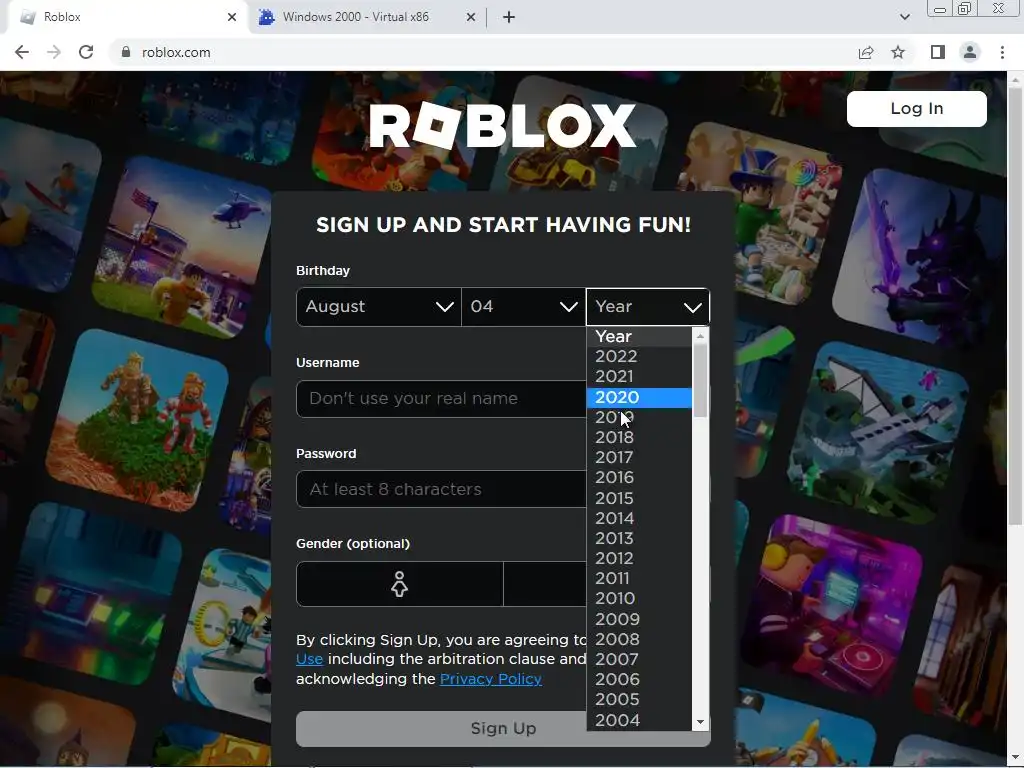Viewport: 1024px width, 768px height.
Task: Open the August month dropdown
Action: [x=378, y=306]
